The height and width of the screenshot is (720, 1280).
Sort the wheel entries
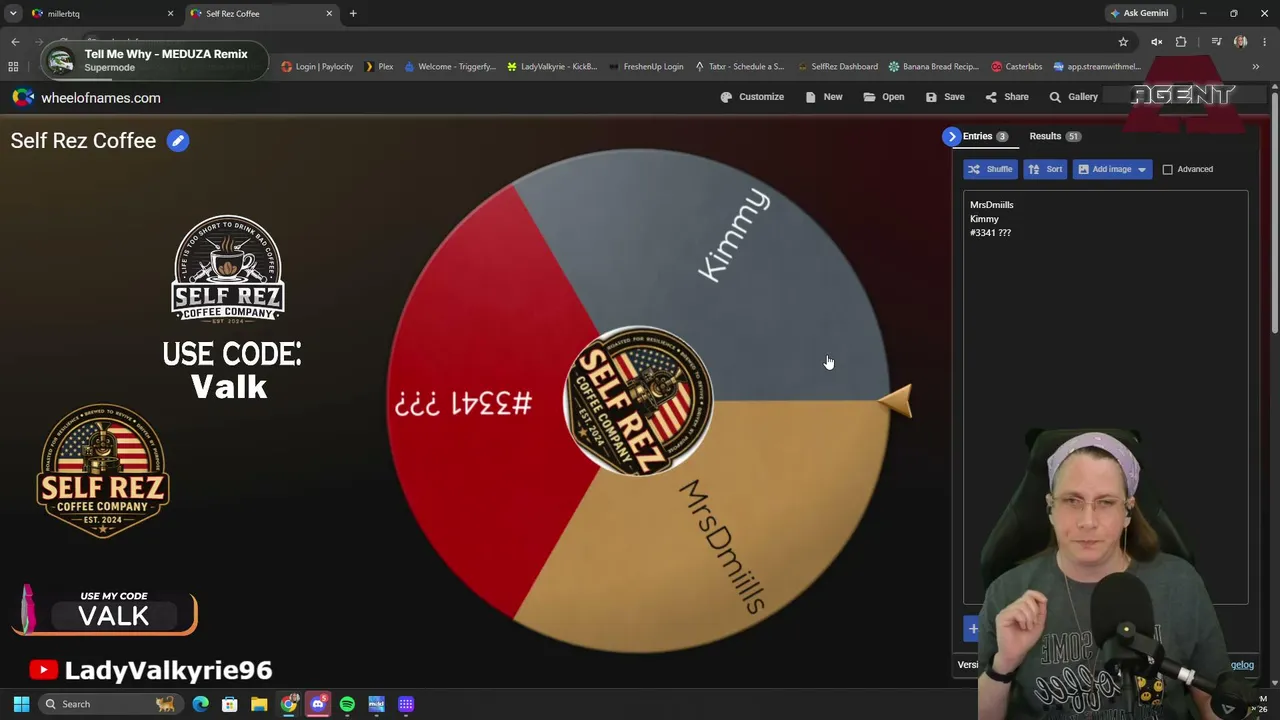coord(1045,169)
